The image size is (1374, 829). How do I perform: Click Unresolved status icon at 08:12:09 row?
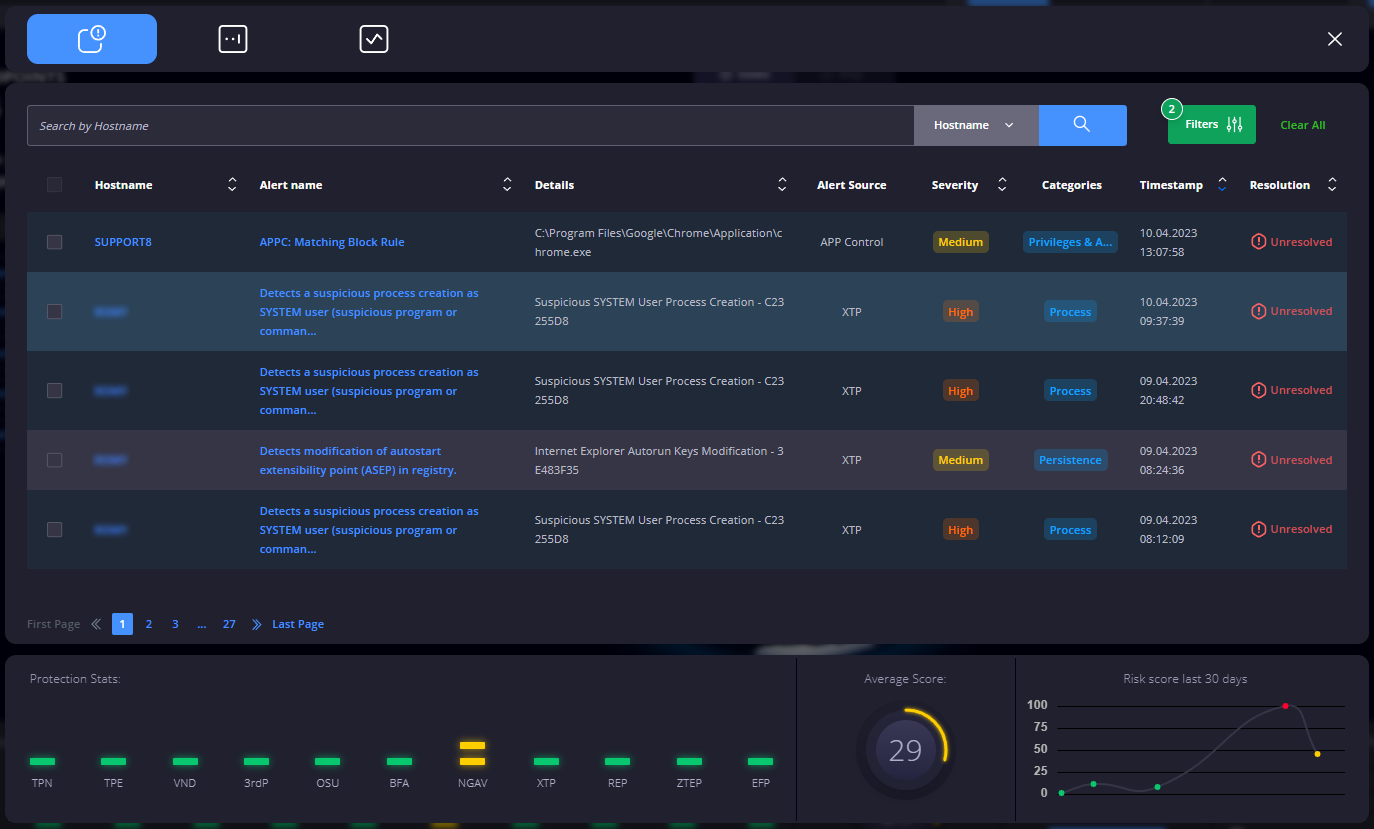[x=1259, y=529]
